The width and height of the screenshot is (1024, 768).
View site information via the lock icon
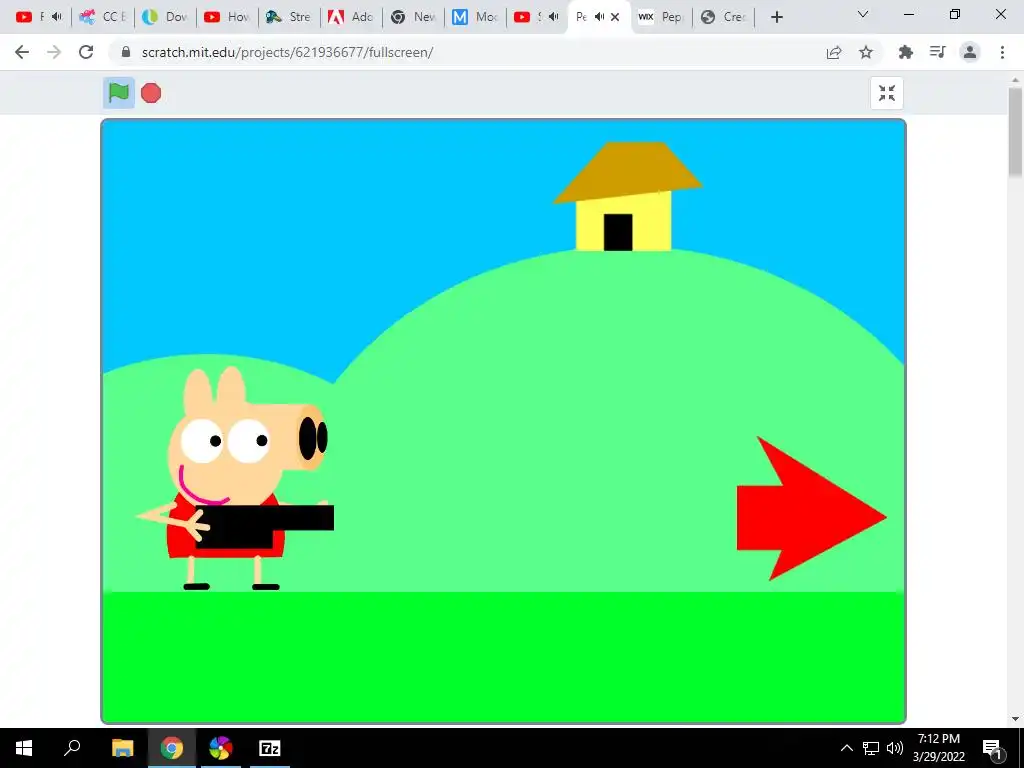[126, 52]
